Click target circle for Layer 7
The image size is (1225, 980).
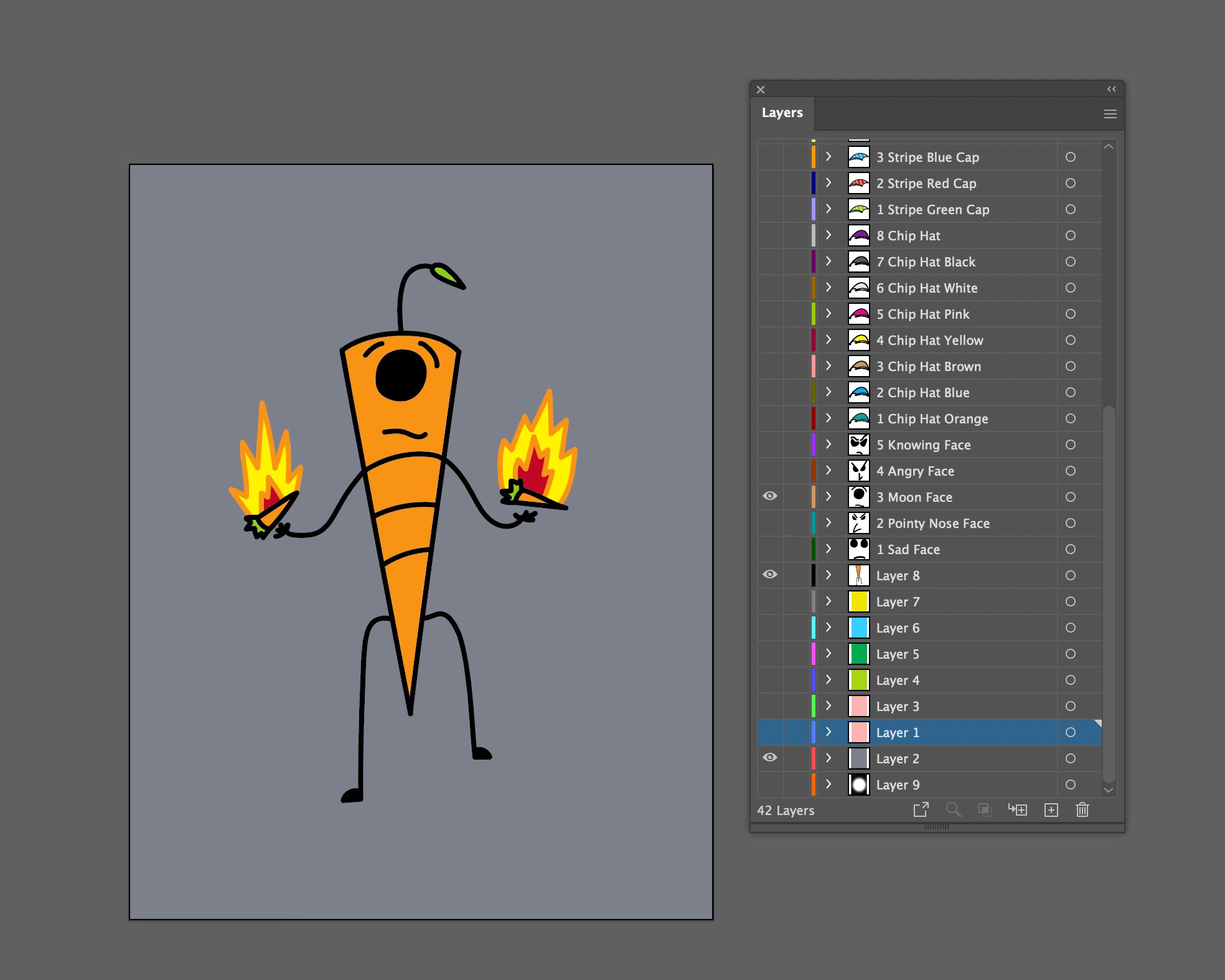(x=1070, y=601)
